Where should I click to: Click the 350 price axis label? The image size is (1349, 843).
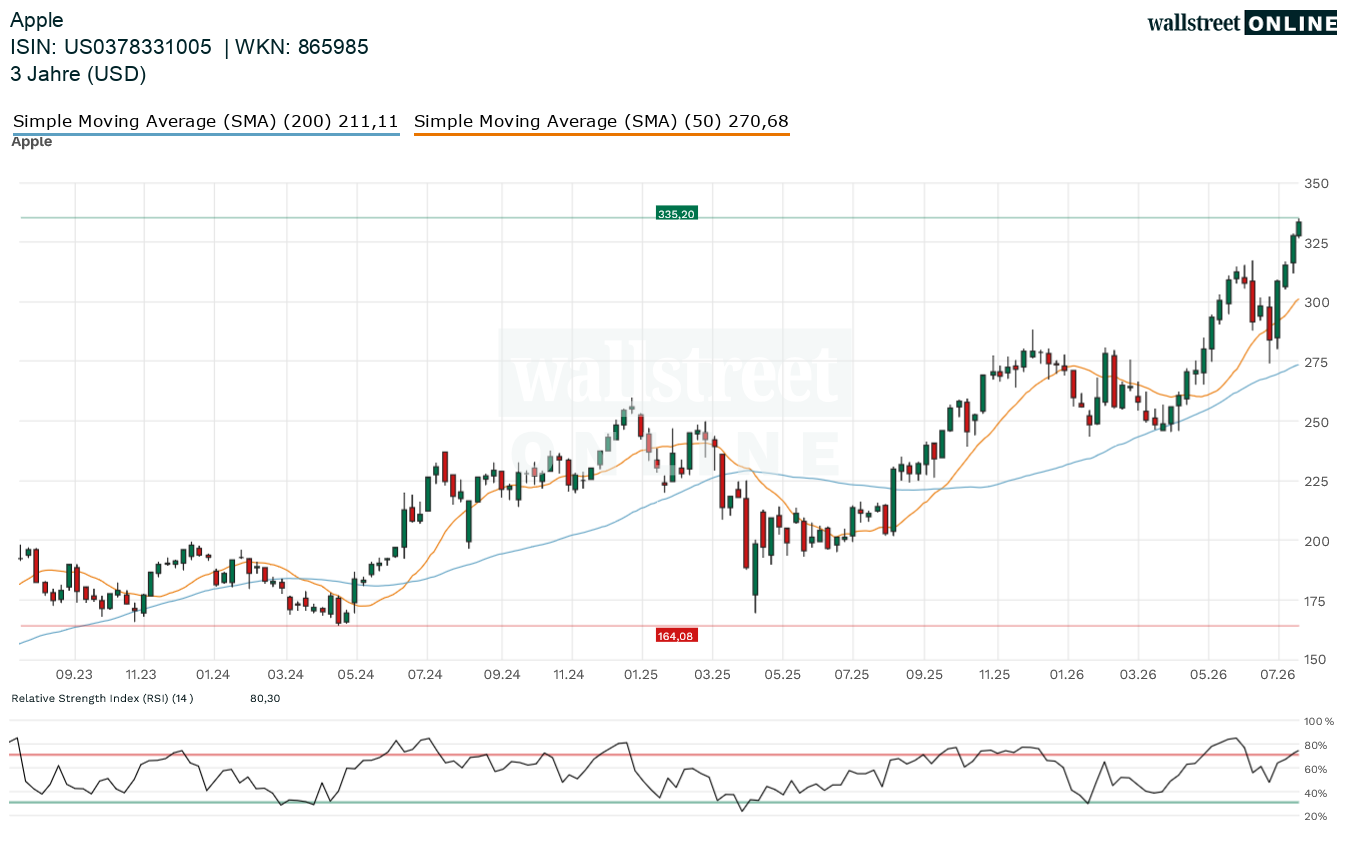(1316, 184)
